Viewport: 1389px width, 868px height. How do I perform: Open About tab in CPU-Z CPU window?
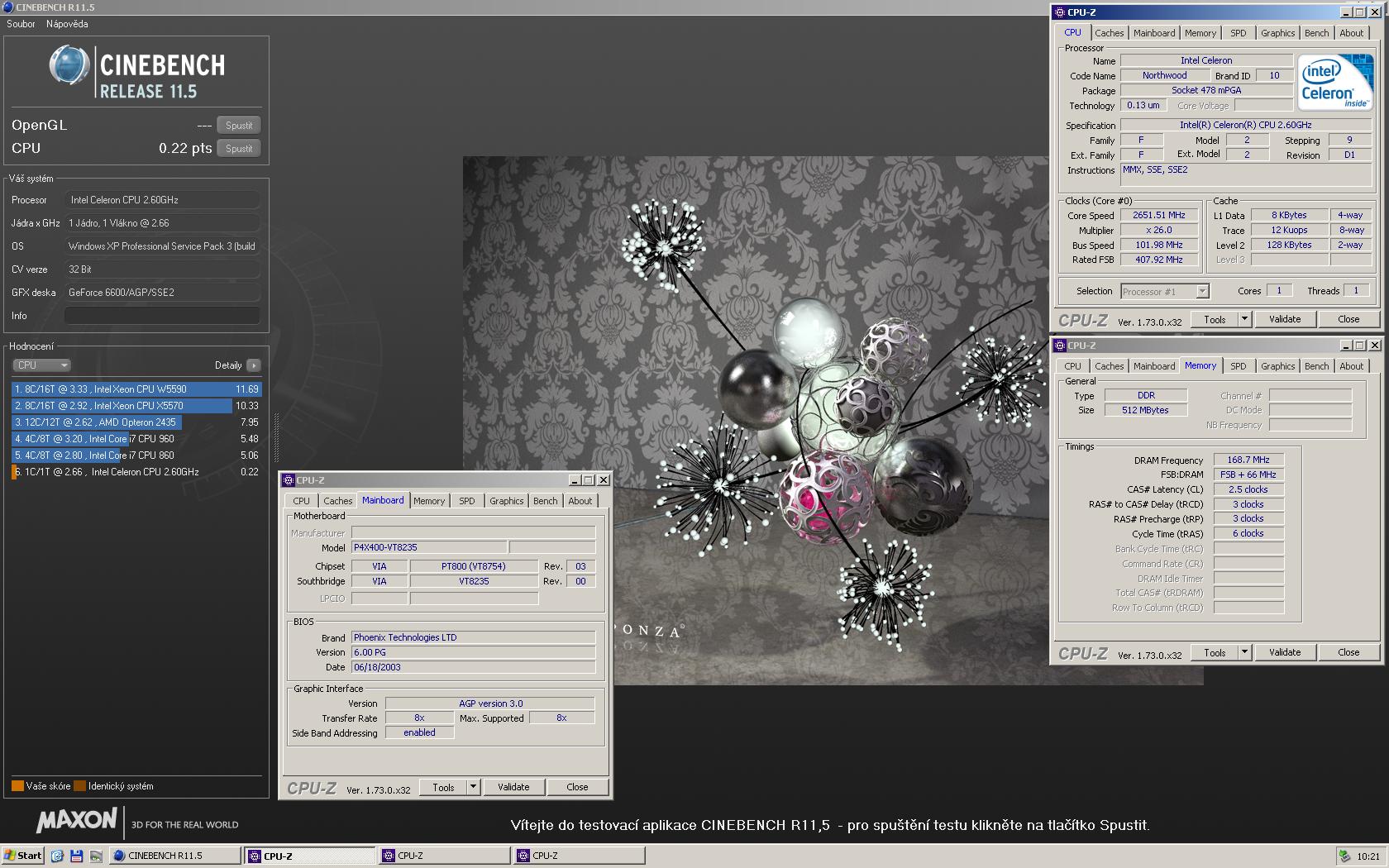[x=1351, y=33]
